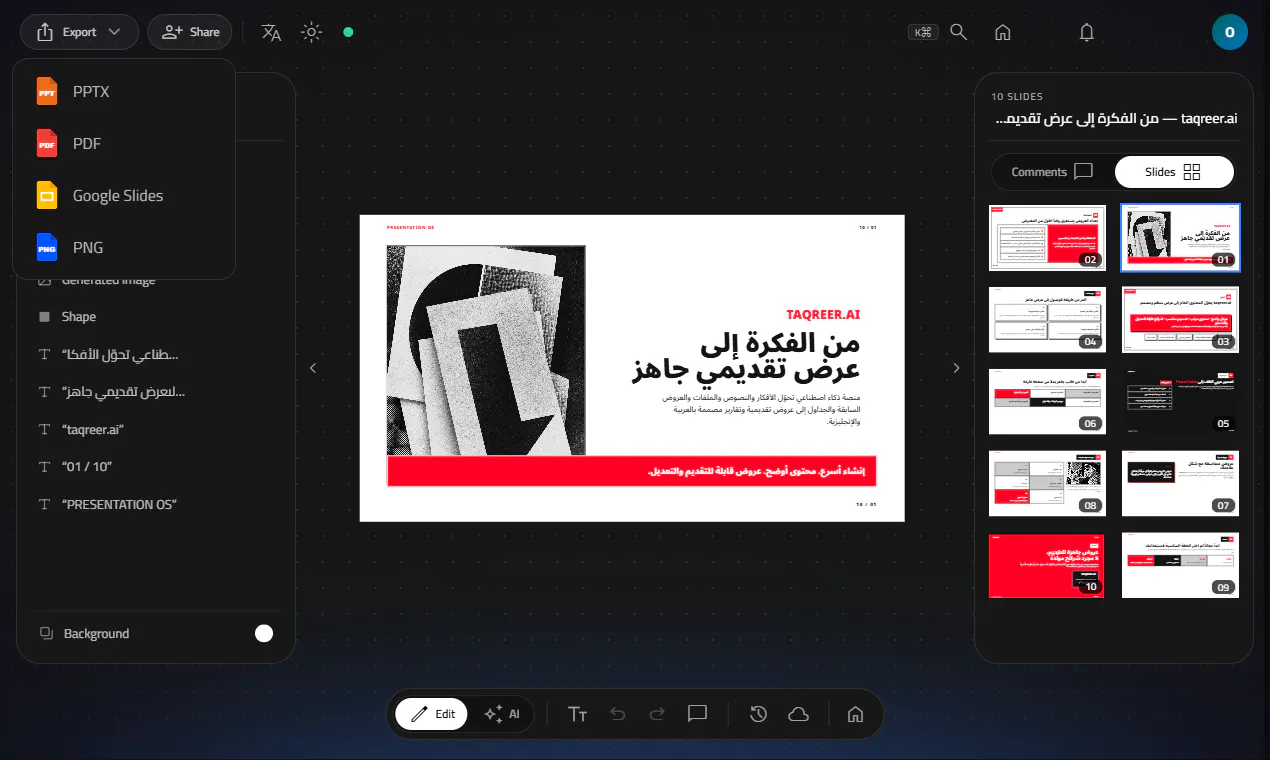Select the "لعرض تقديمي جاهز" text layer
1270x760 pixels.
[156, 392]
